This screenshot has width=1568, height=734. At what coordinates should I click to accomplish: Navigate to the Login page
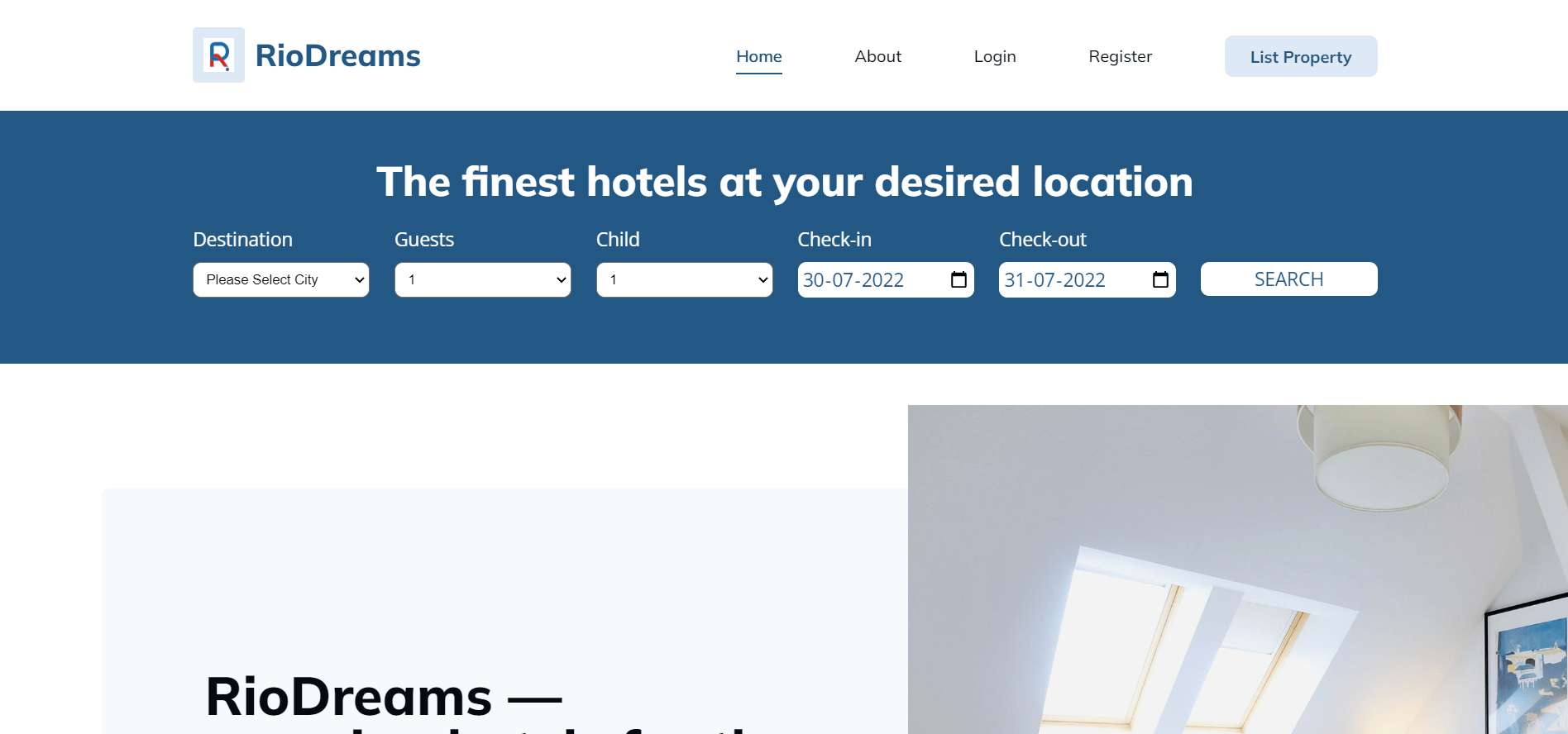pyautogui.click(x=995, y=56)
